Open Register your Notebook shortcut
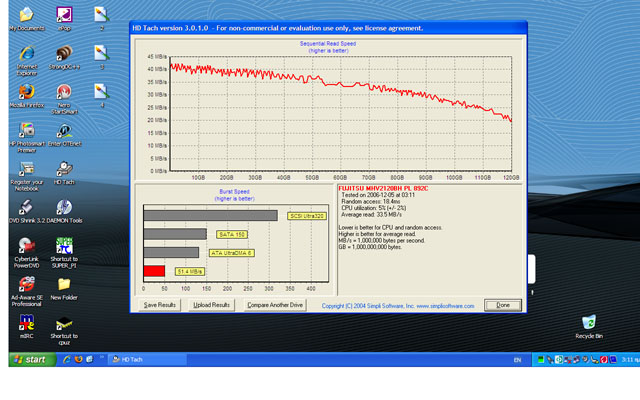 pos(27,176)
